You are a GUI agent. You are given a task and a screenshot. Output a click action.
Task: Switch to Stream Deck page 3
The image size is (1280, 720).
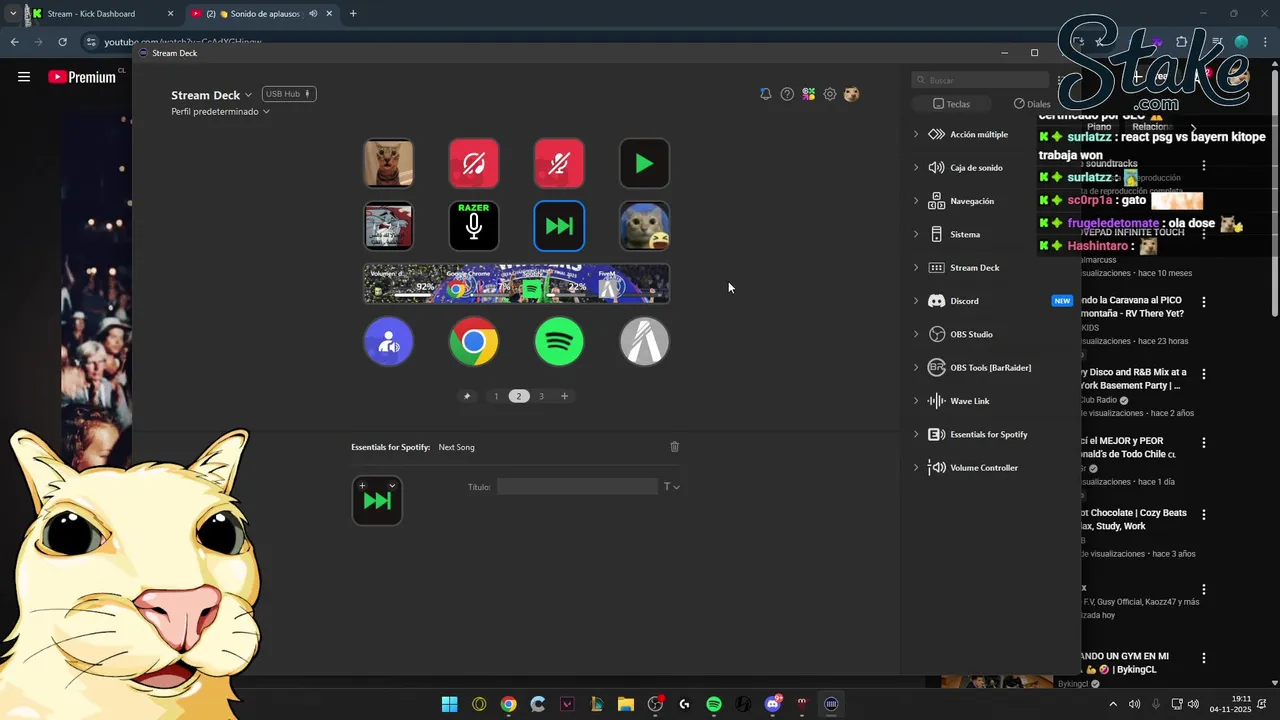point(541,396)
